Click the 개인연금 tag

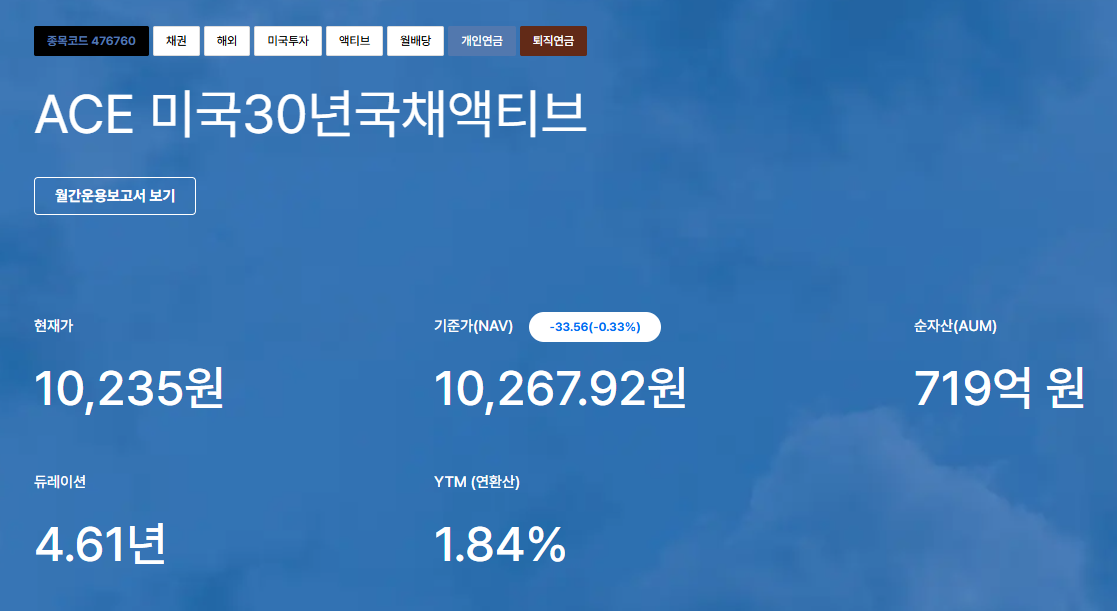pos(482,41)
